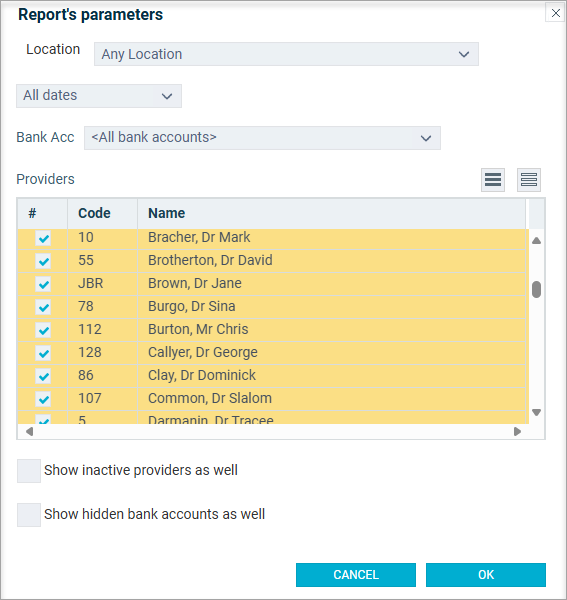Image resolution: width=567 pixels, height=600 pixels.
Task: Expand the All dates dropdown
Action: click(99, 96)
